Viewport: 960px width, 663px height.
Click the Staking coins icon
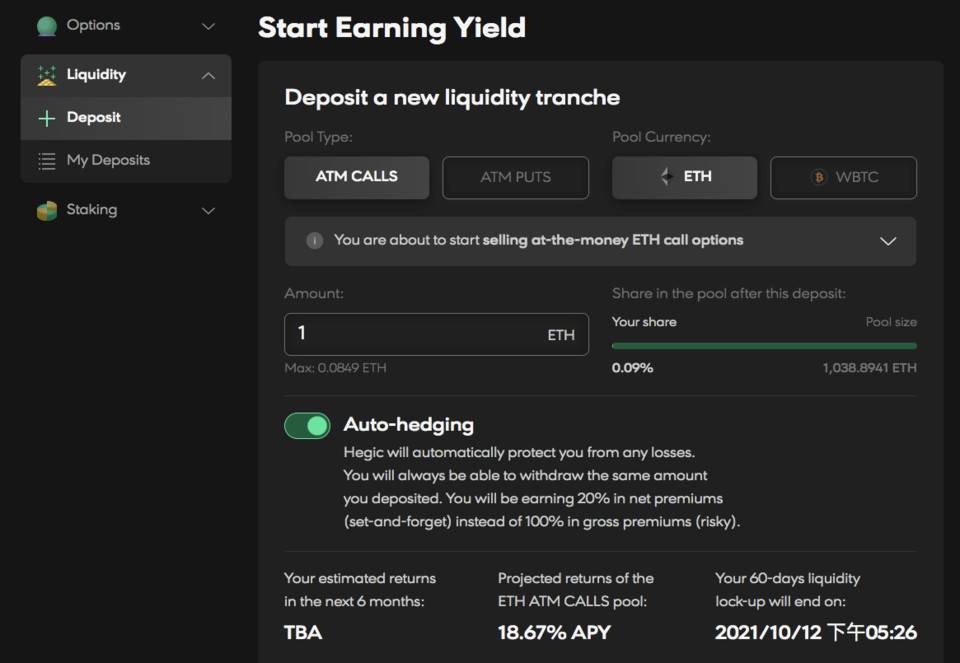click(46, 210)
